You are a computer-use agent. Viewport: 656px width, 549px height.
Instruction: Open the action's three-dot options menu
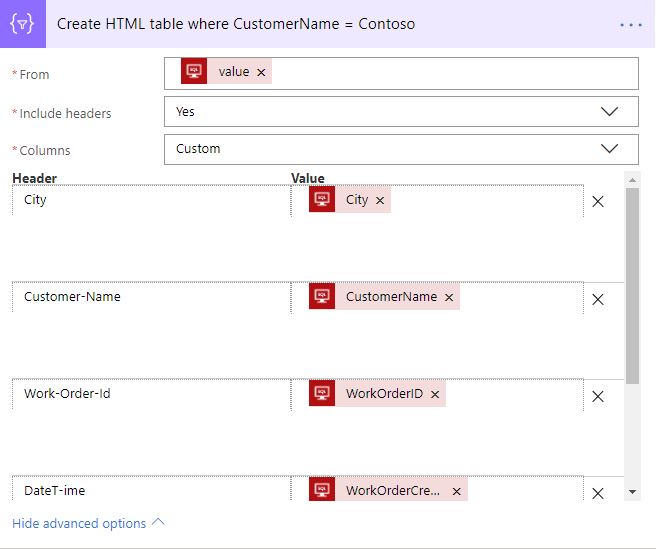631,24
